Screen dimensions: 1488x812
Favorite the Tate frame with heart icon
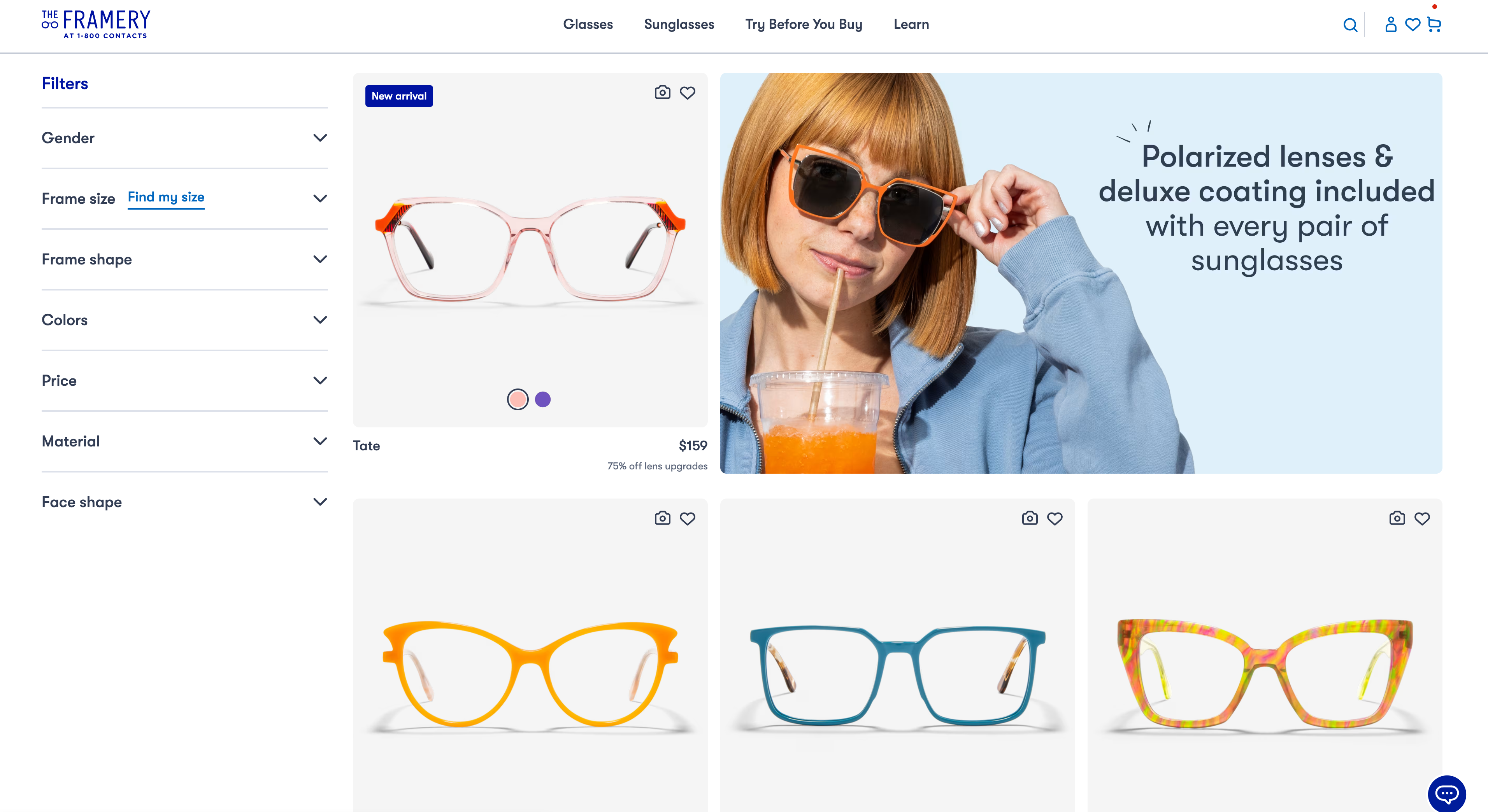pos(688,92)
